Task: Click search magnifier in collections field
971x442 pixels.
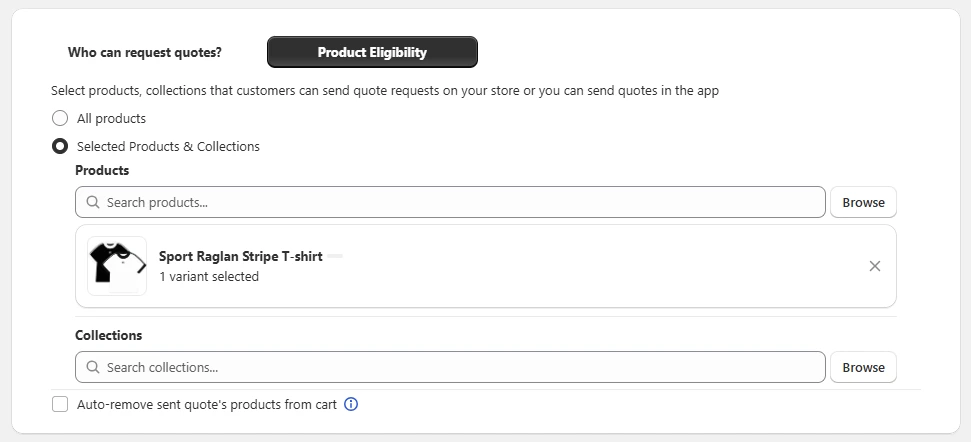Action: (93, 368)
